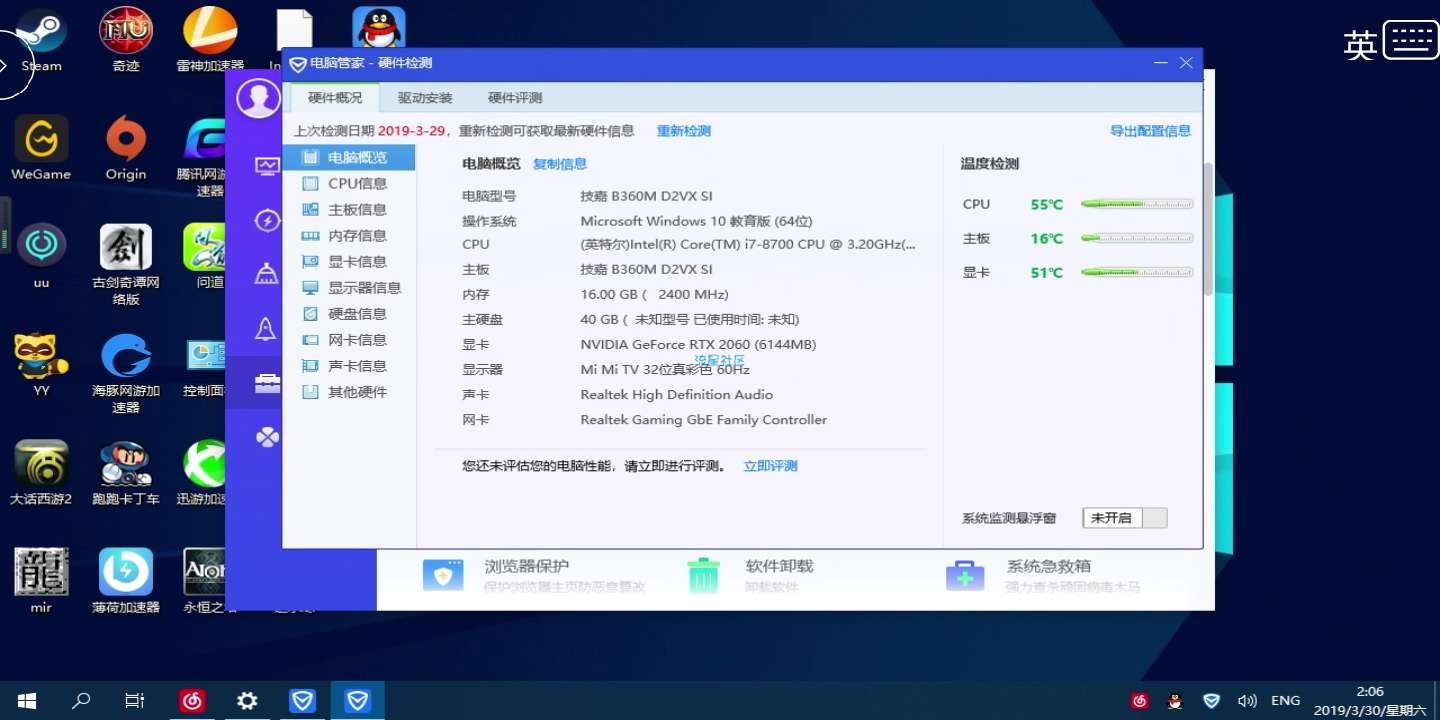Click the hardware window vertical scrollbar
The height and width of the screenshot is (720, 1440).
point(1208,230)
